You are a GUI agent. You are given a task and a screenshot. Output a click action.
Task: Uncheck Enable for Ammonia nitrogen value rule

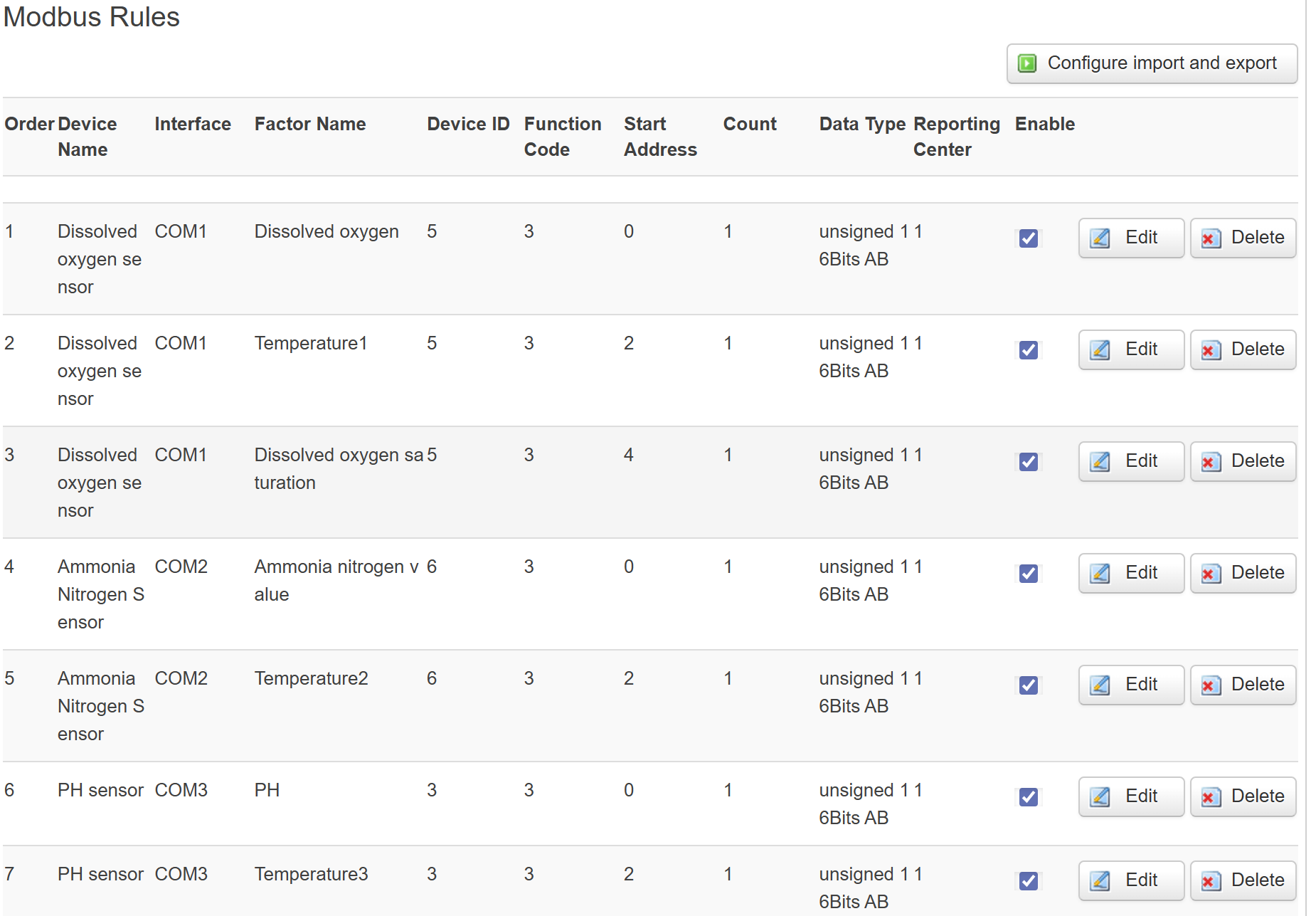click(1028, 573)
